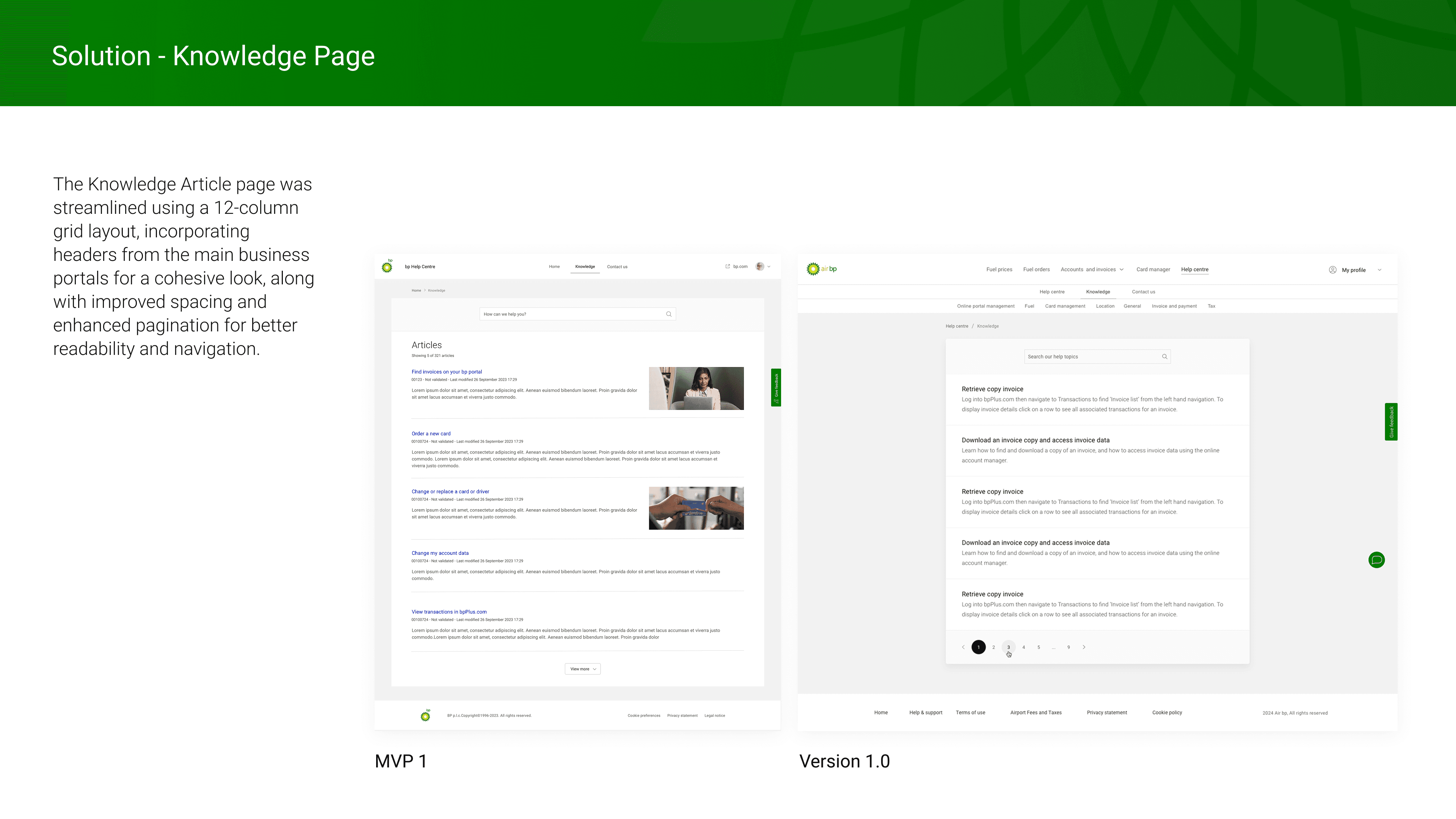Click the right green Give feedback tab
Viewport: 1456px width, 819px height.
1391,422
